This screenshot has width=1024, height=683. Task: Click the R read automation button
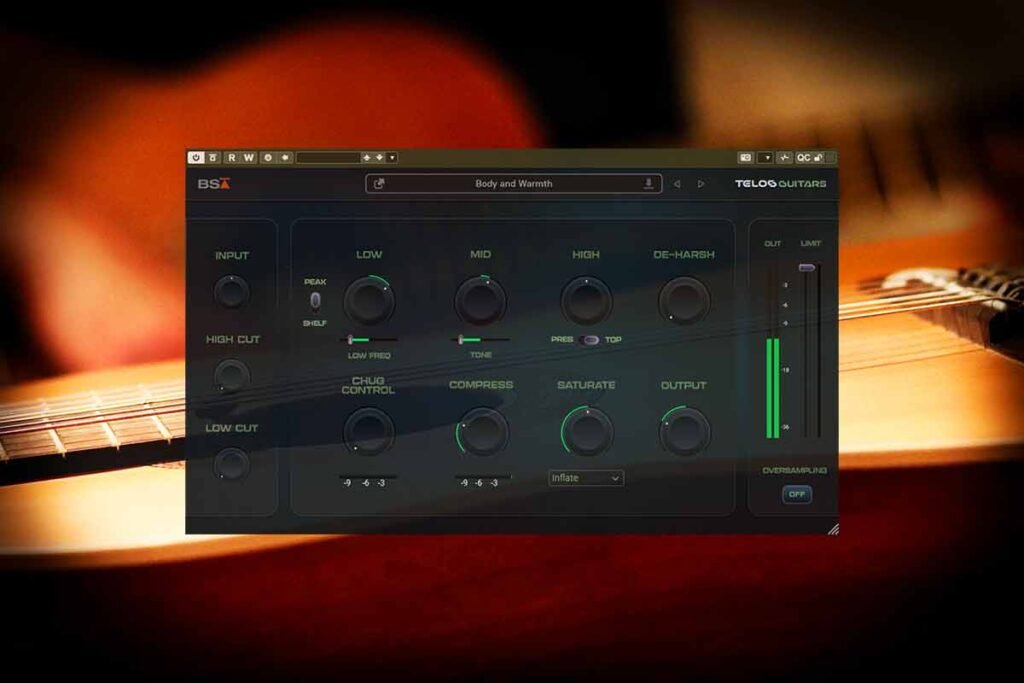(232, 157)
